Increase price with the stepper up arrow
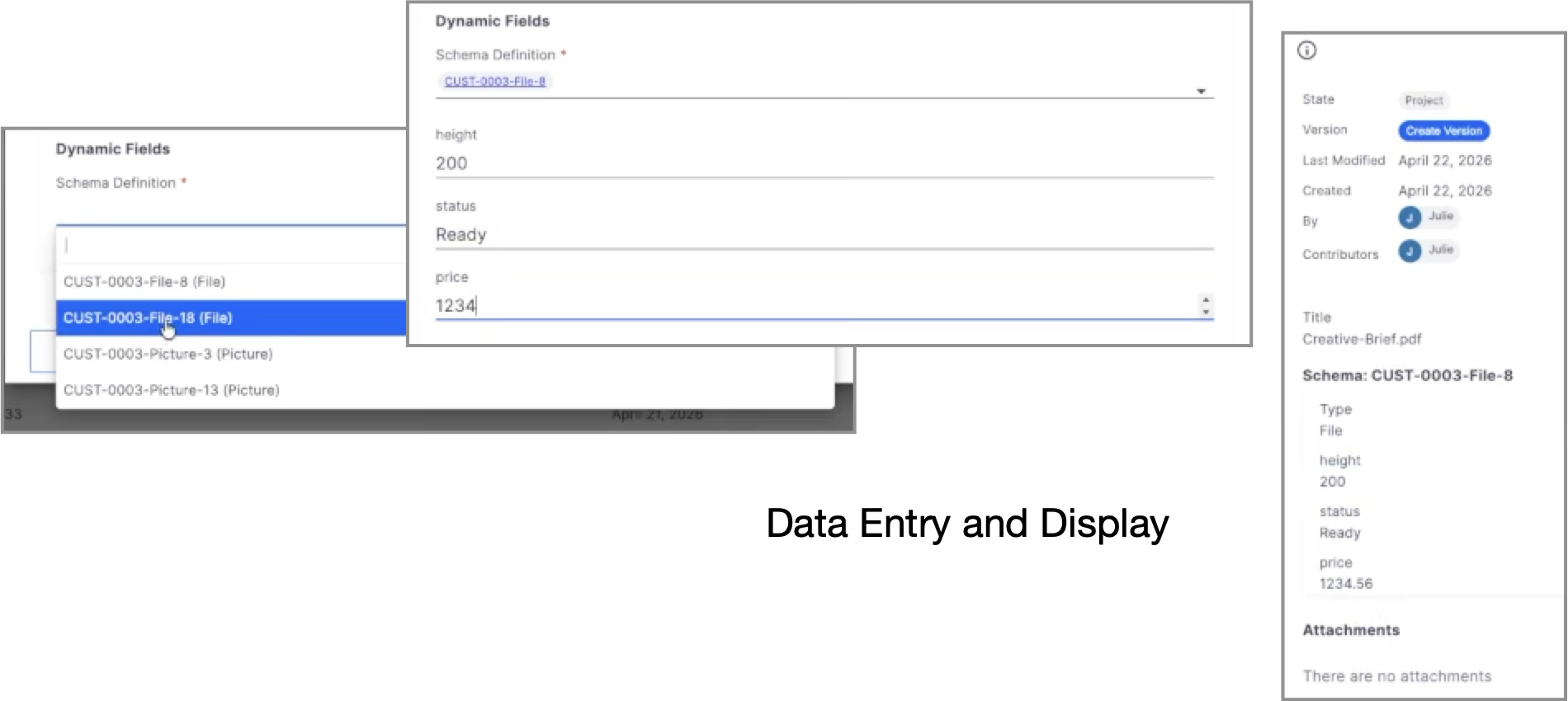Image resolution: width=1568 pixels, height=701 pixels. pyautogui.click(x=1206, y=300)
